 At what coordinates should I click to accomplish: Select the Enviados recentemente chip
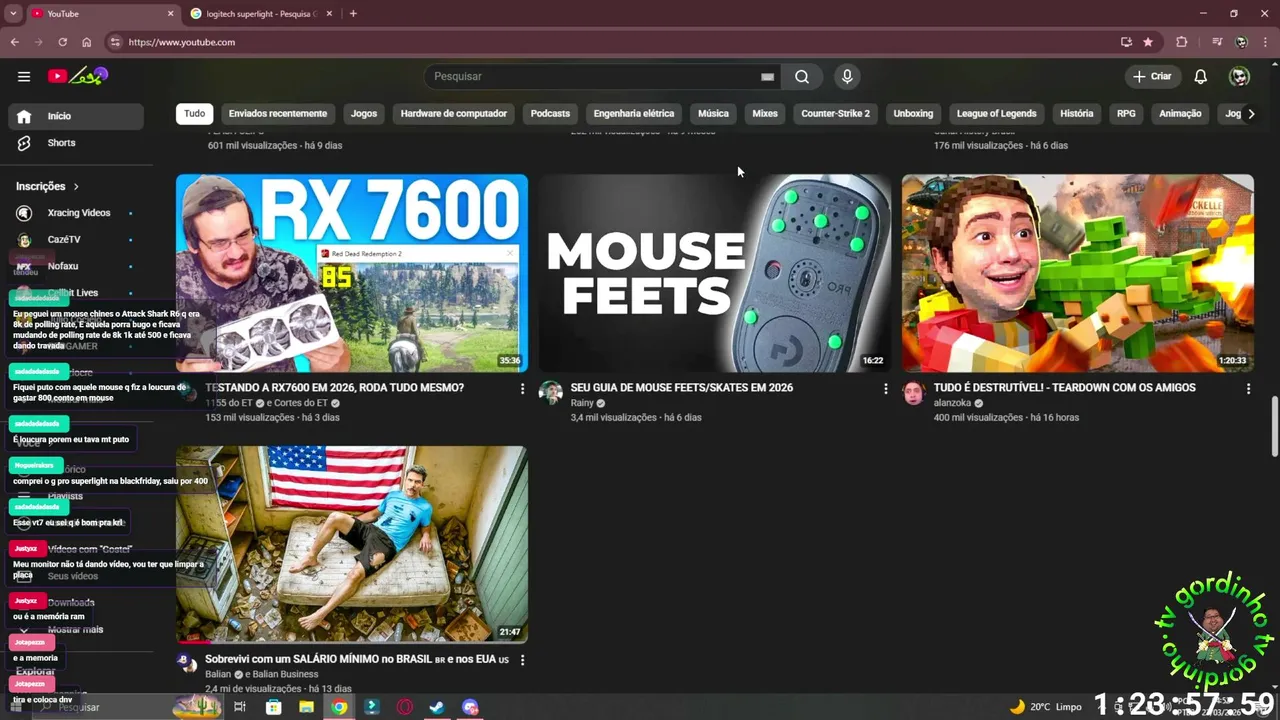[278, 114]
